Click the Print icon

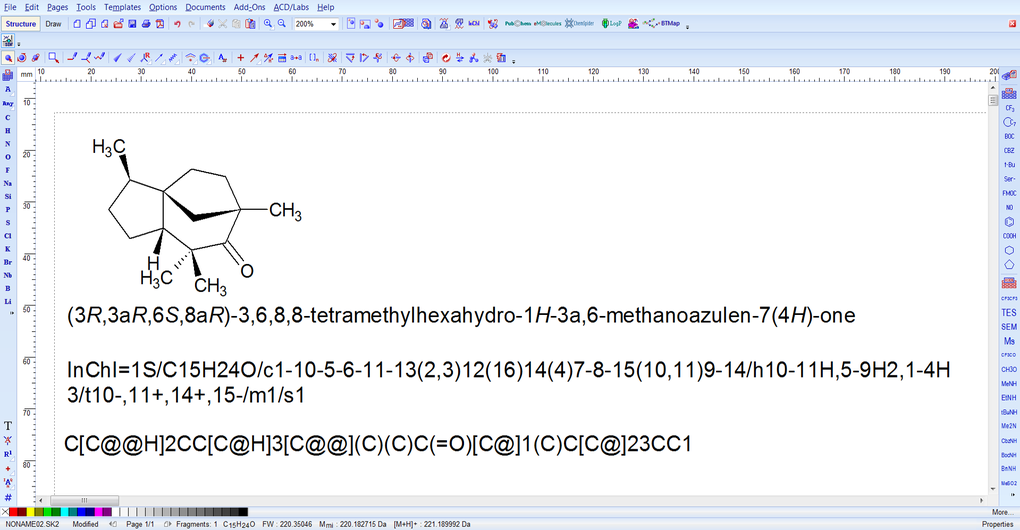coord(146,24)
